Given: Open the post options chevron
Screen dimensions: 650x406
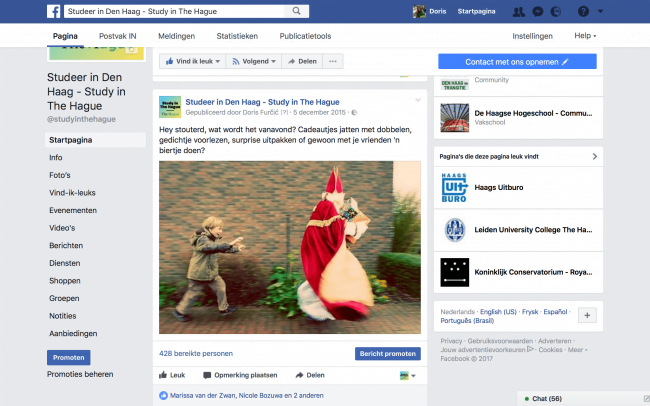Looking at the screenshot, I should 418,100.
